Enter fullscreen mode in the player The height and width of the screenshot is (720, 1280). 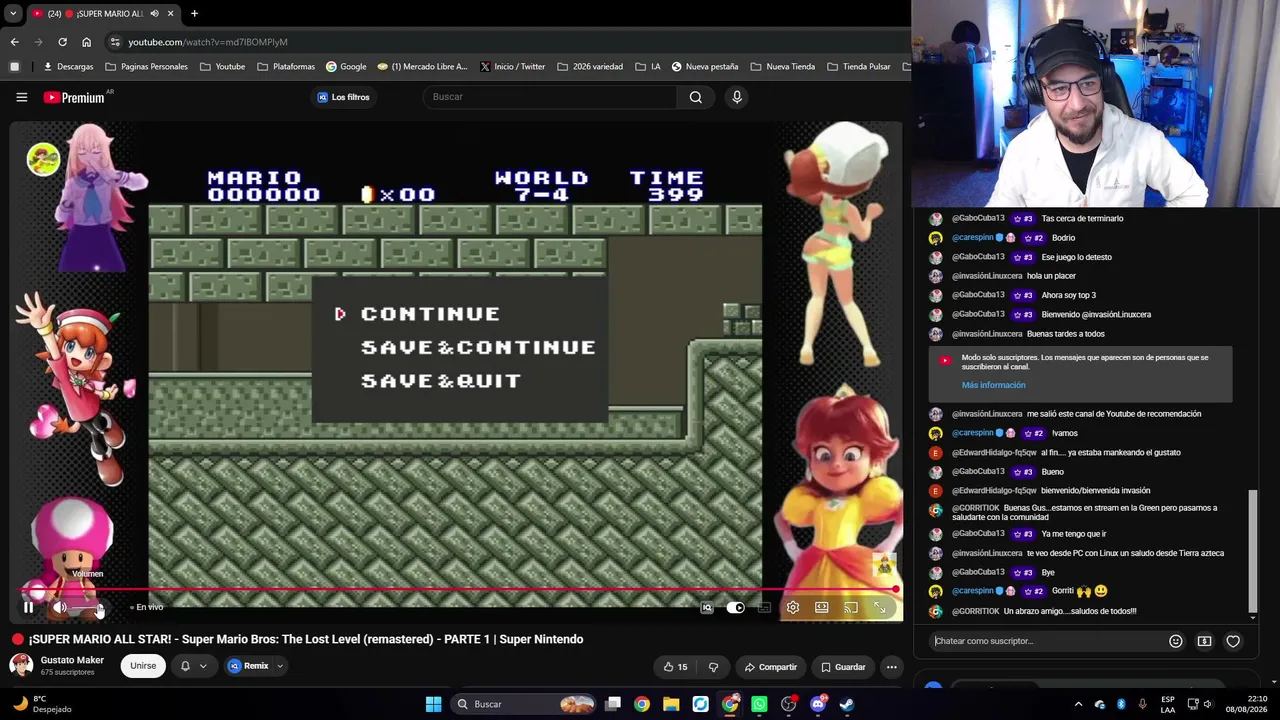(x=880, y=607)
